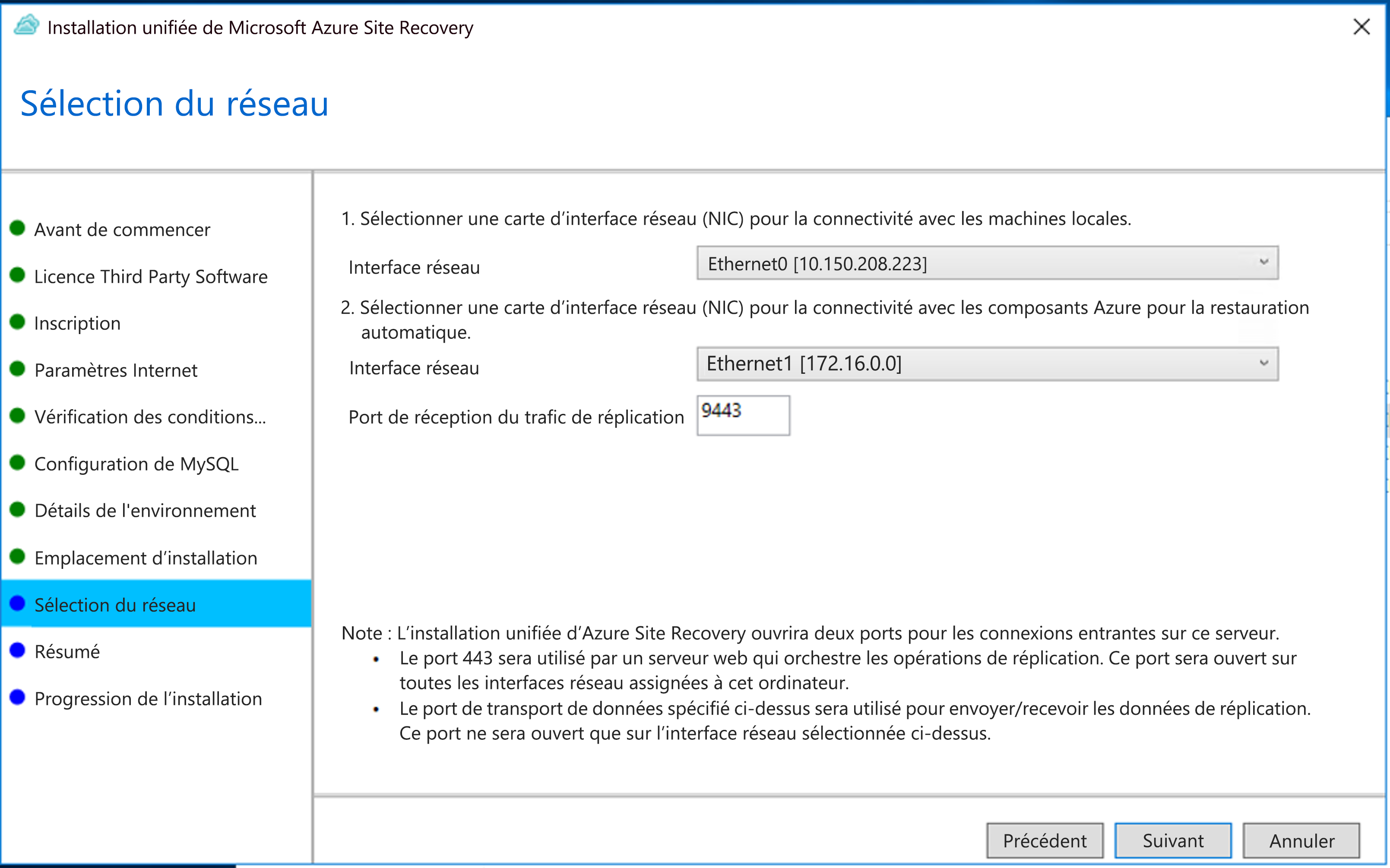Click the replication port field showing 9443

point(744,415)
